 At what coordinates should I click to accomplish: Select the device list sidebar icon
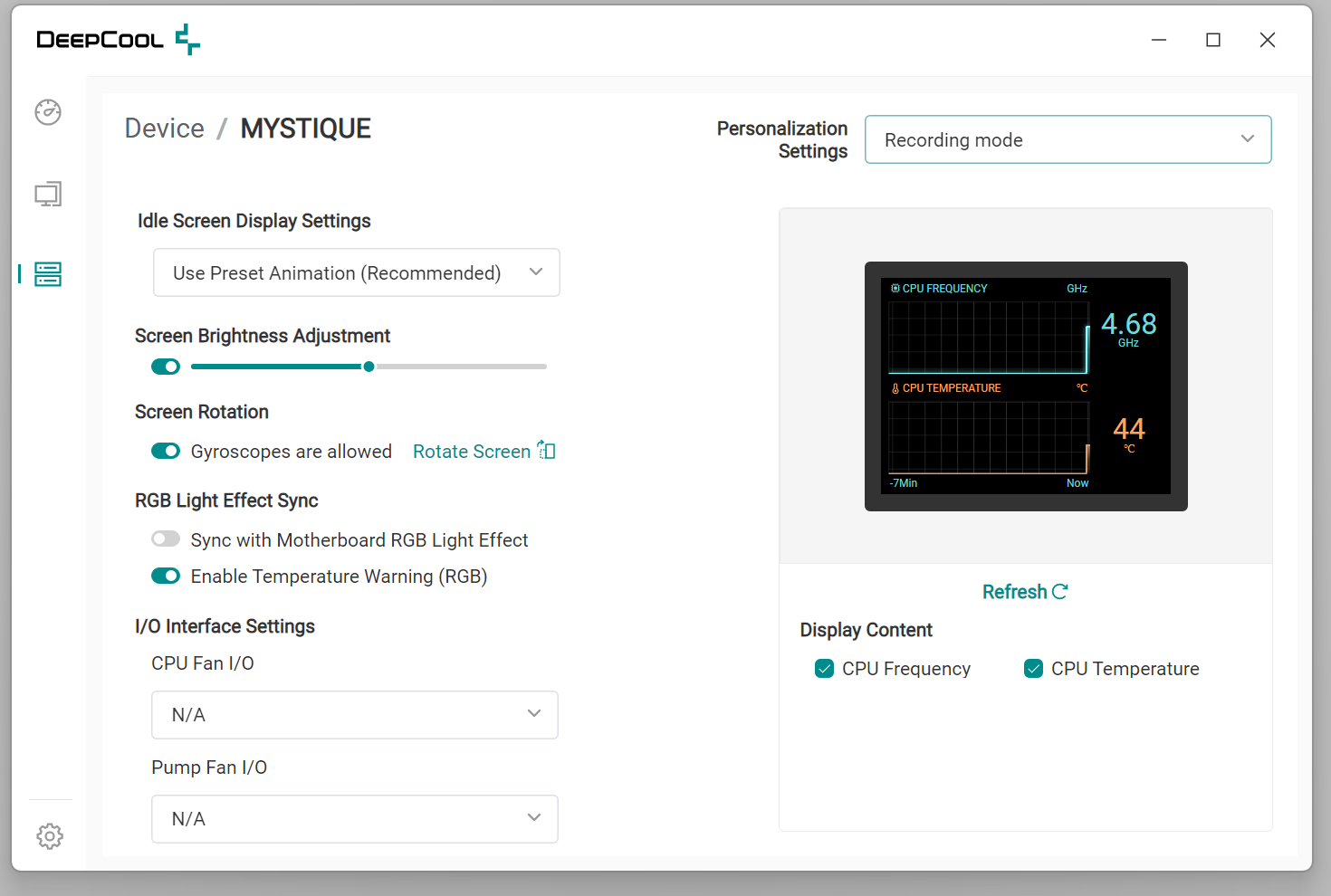pos(48,274)
